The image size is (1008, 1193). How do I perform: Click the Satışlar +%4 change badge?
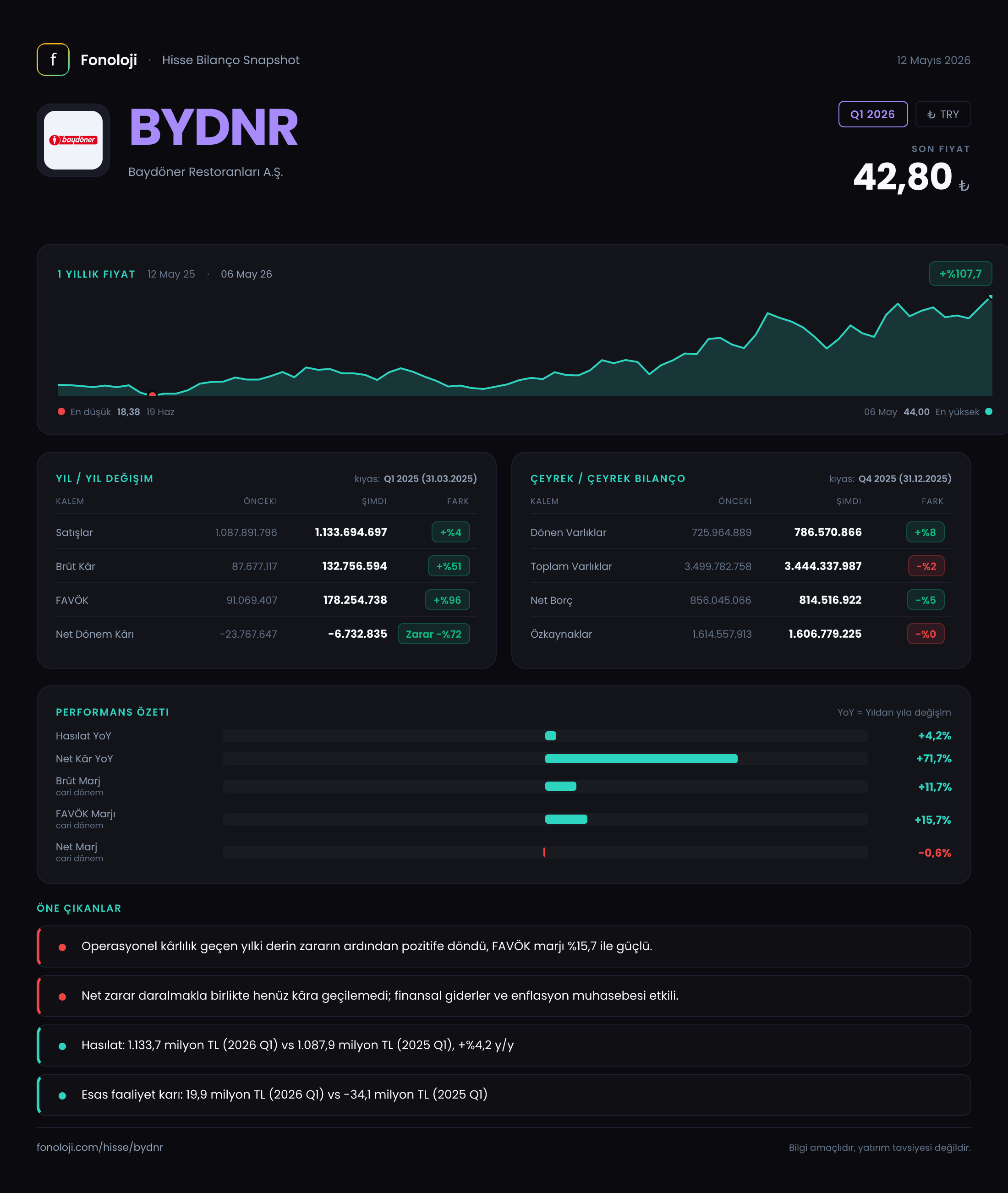(x=450, y=532)
